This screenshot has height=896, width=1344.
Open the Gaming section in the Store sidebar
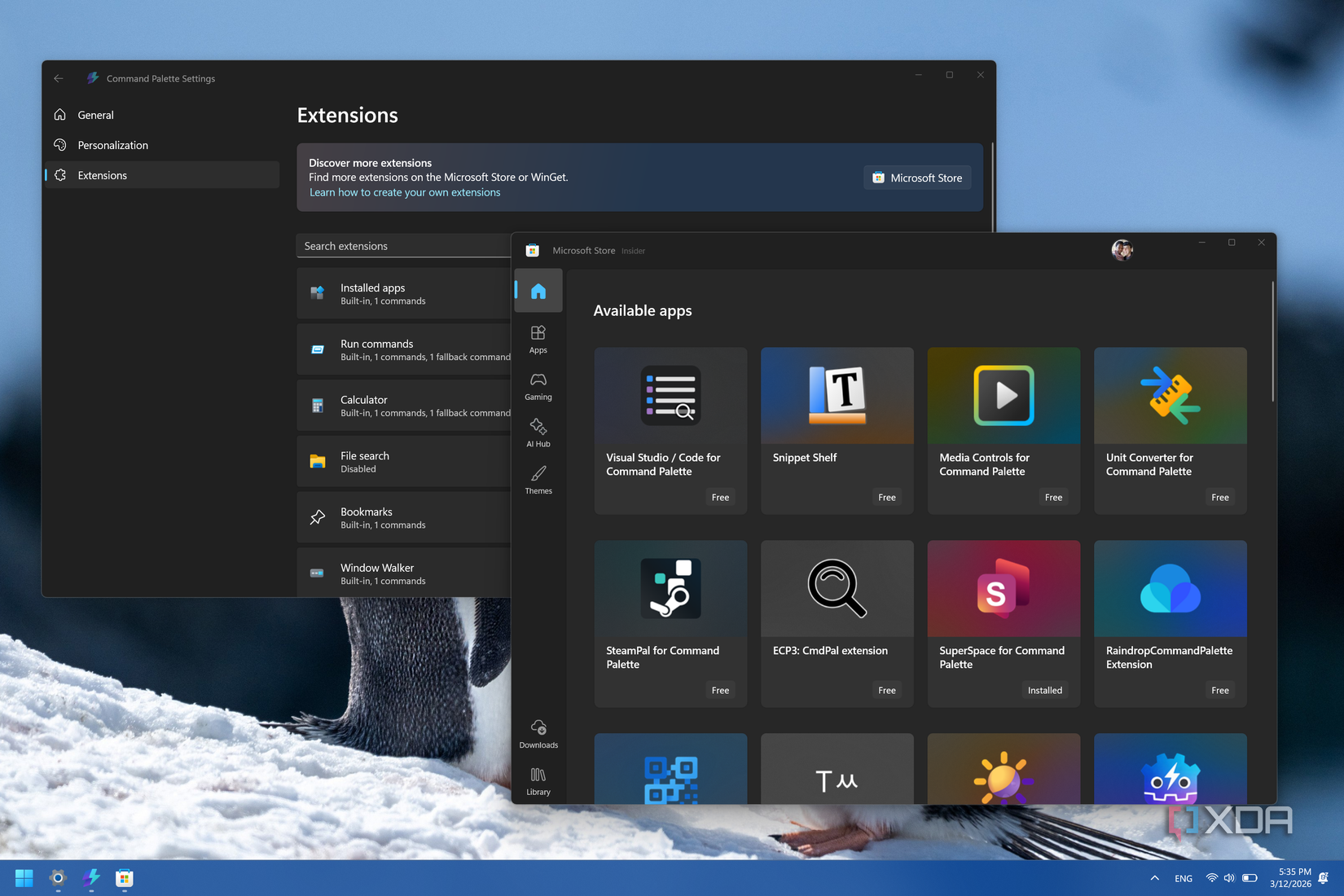click(538, 386)
